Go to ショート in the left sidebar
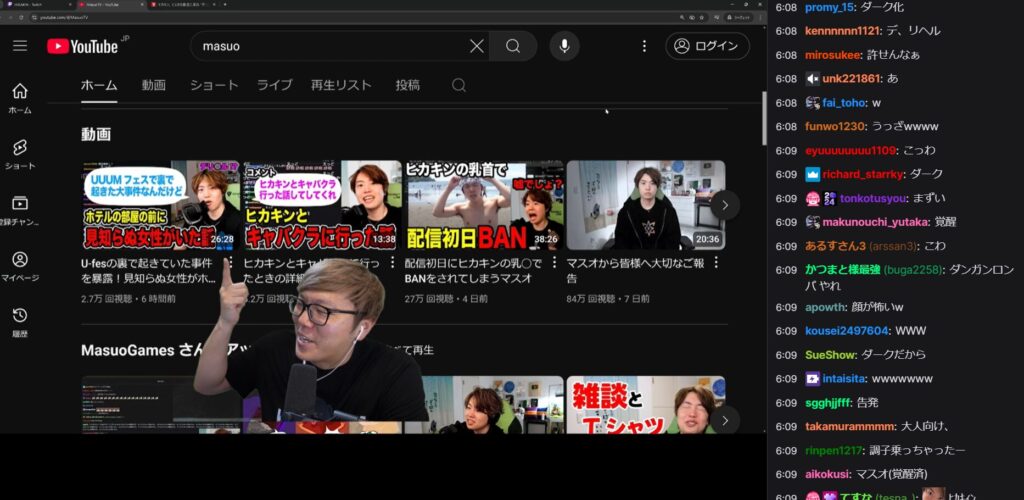The height and width of the screenshot is (500, 1024). tap(20, 154)
